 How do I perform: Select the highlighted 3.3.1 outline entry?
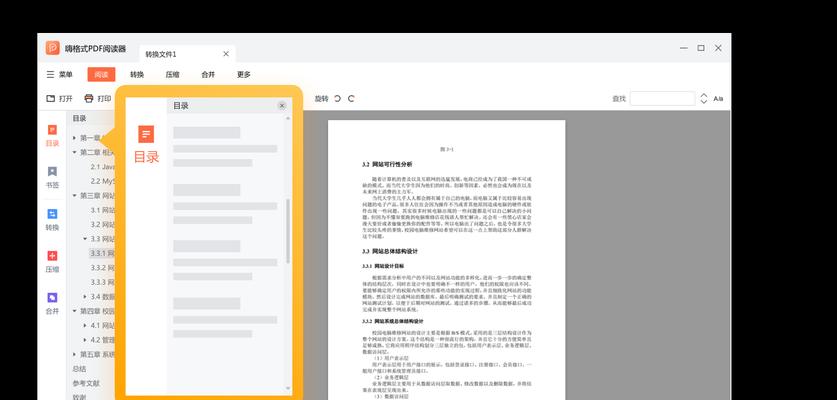point(102,253)
